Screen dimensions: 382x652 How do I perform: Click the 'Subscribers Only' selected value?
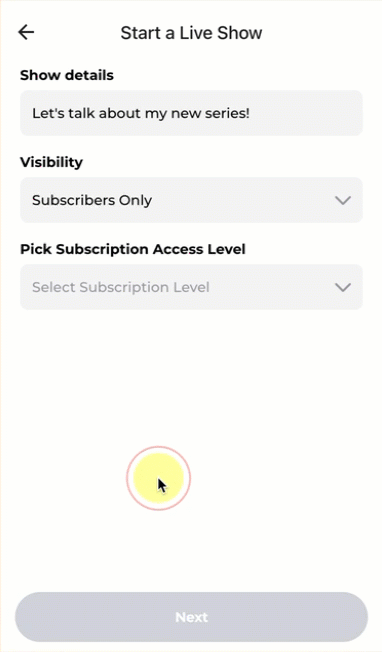pyautogui.click(x=92, y=200)
